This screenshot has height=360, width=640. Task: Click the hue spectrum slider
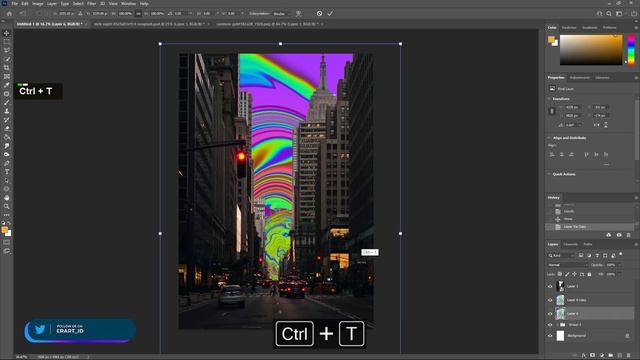pyautogui.click(x=631, y=50)
